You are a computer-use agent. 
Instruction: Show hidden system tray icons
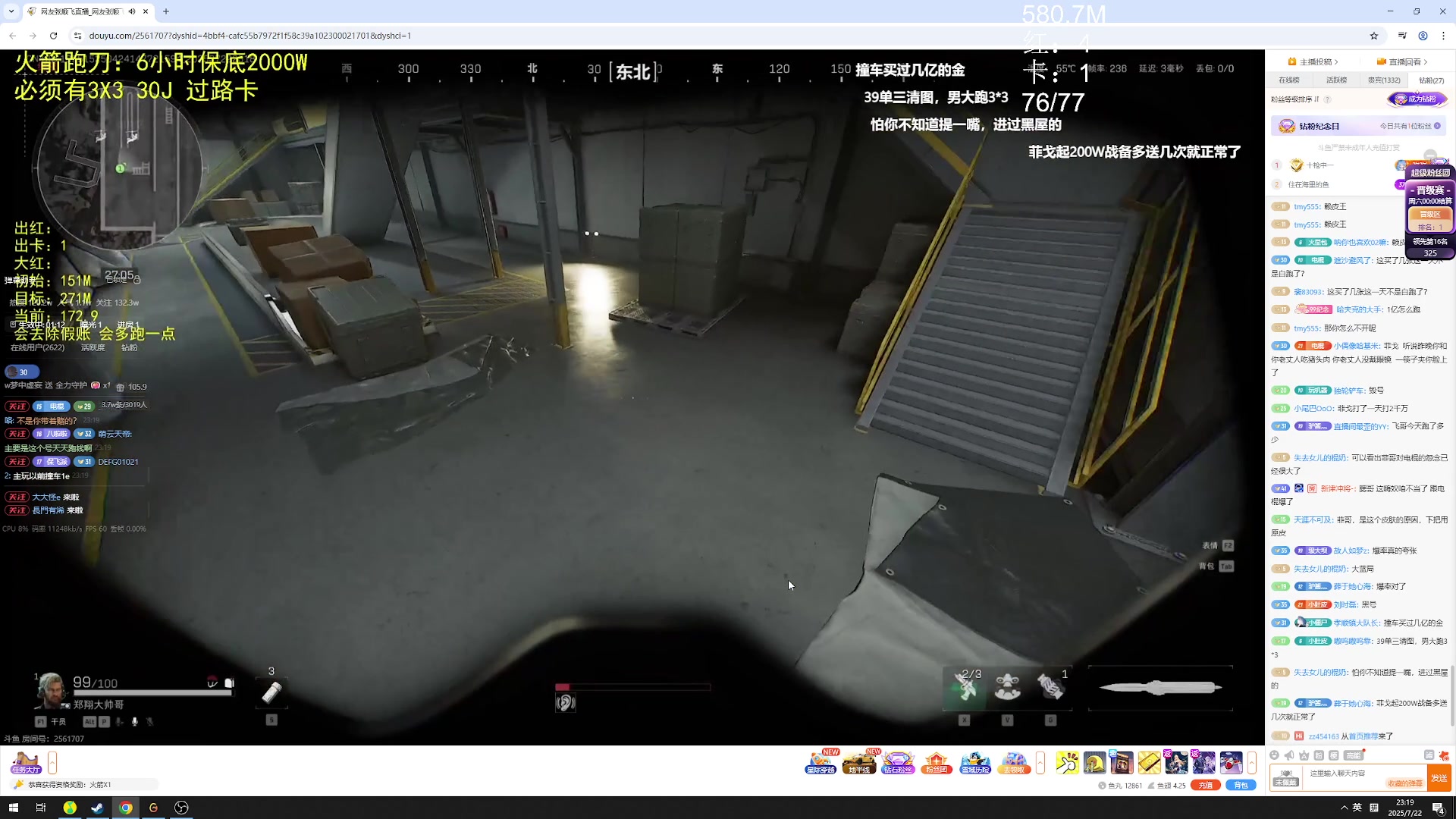[1344, 808]
